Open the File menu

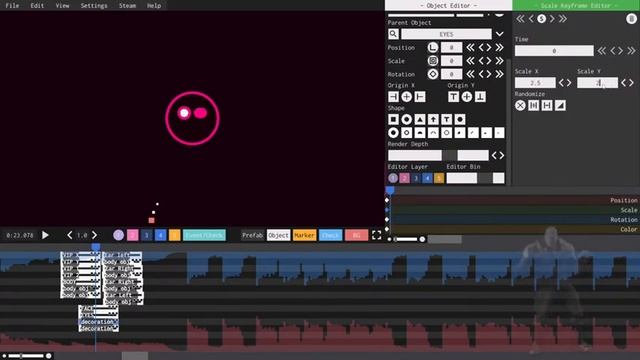point(12,5)
